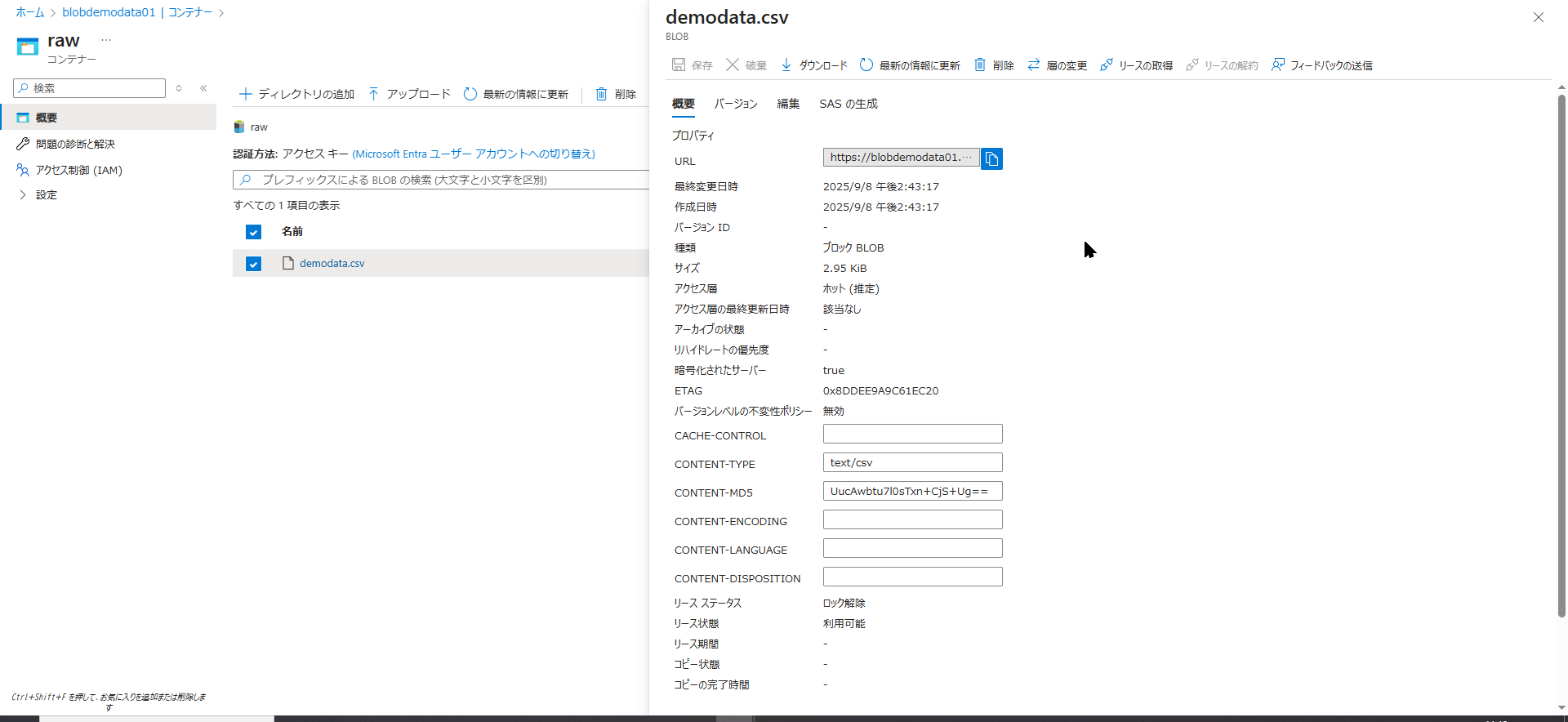Click Add directory plus icon
The image size is (1568, 722).
click(x=245, y=94)
